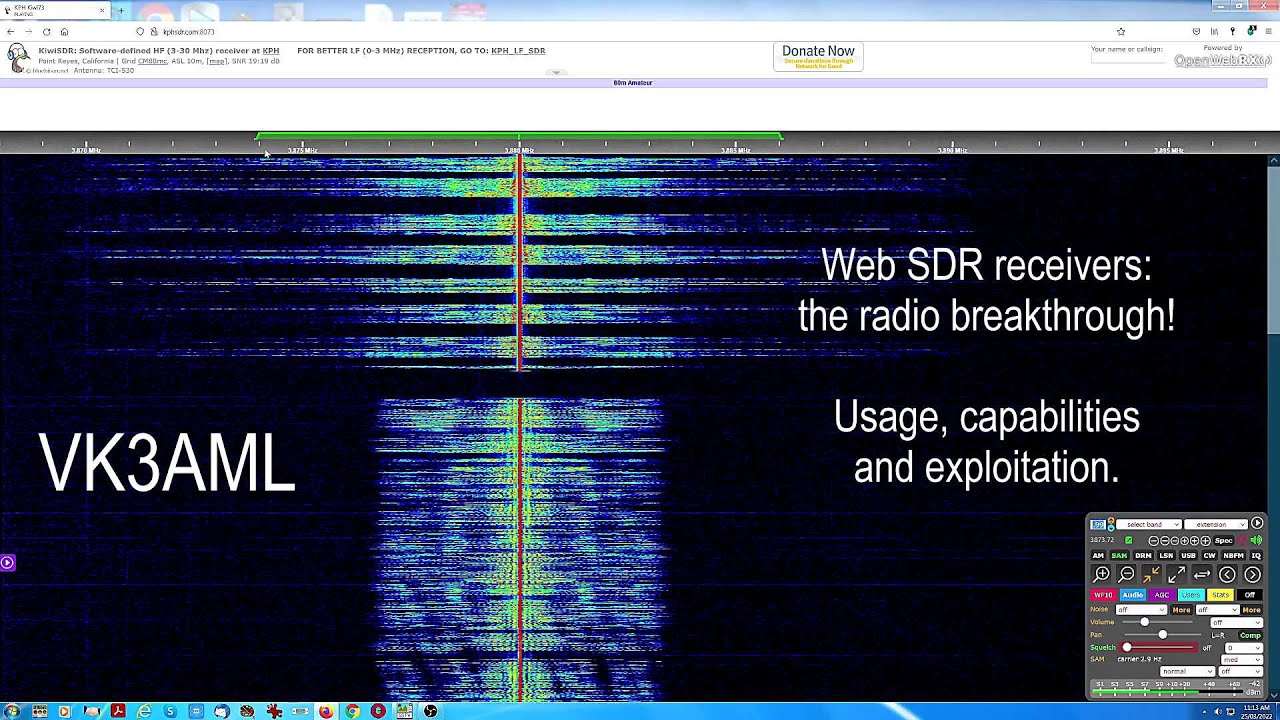Viewport: 1280px width, 720px height.
Task: Click the 80m Amateur band bar
Action: coord(632,83)
